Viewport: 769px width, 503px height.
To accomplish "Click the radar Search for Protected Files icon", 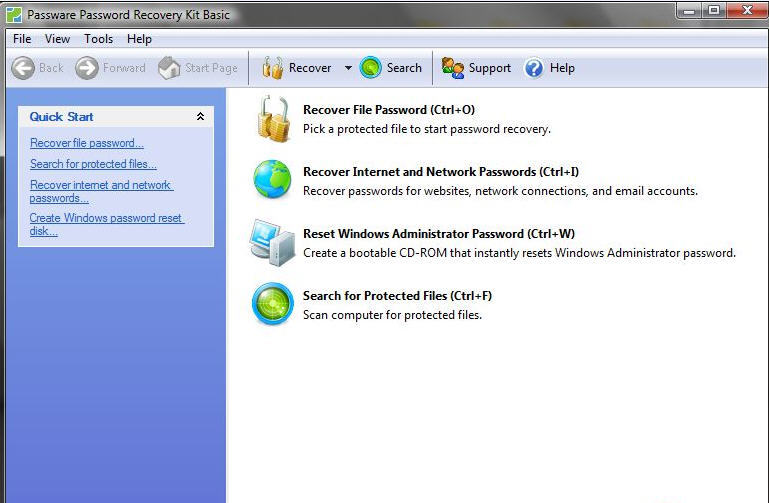I will point(273,304).
